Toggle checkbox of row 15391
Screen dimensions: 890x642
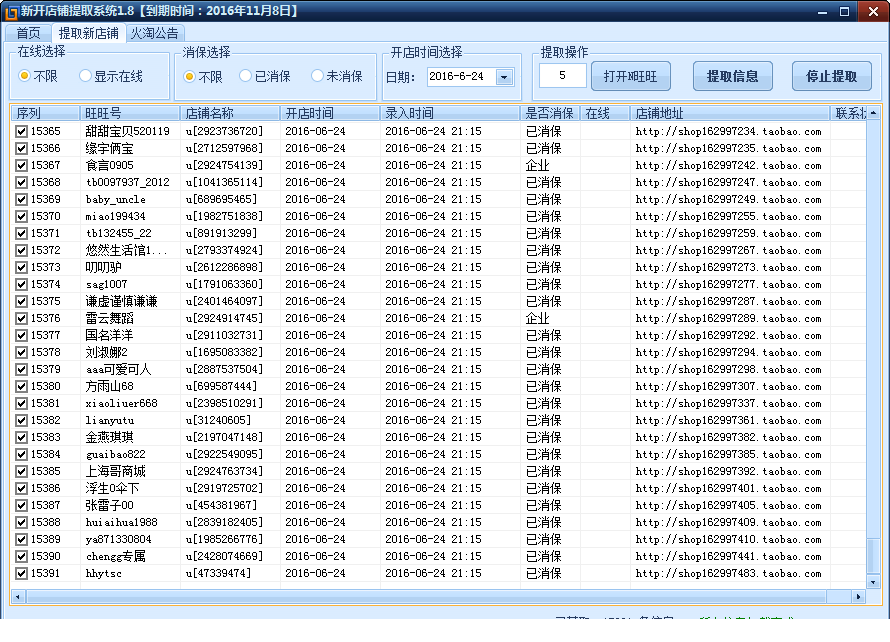(22, 573)
